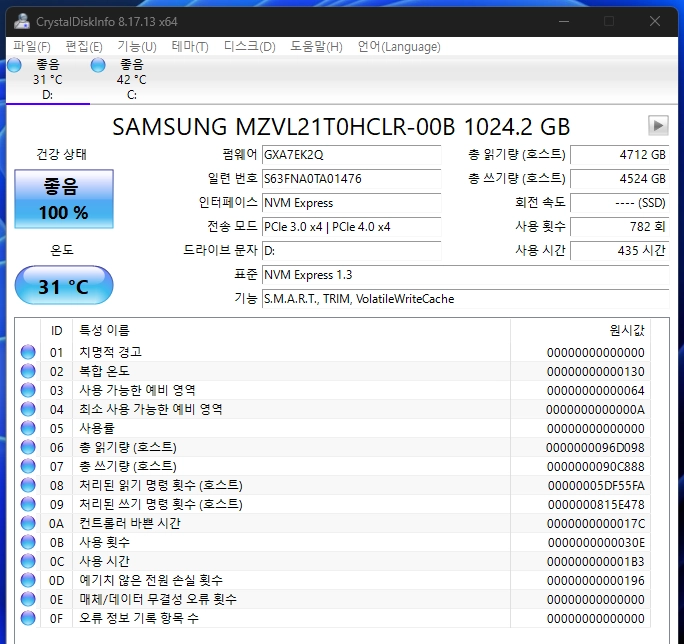
Task: Click the ID column header
Action: point(56,330)
